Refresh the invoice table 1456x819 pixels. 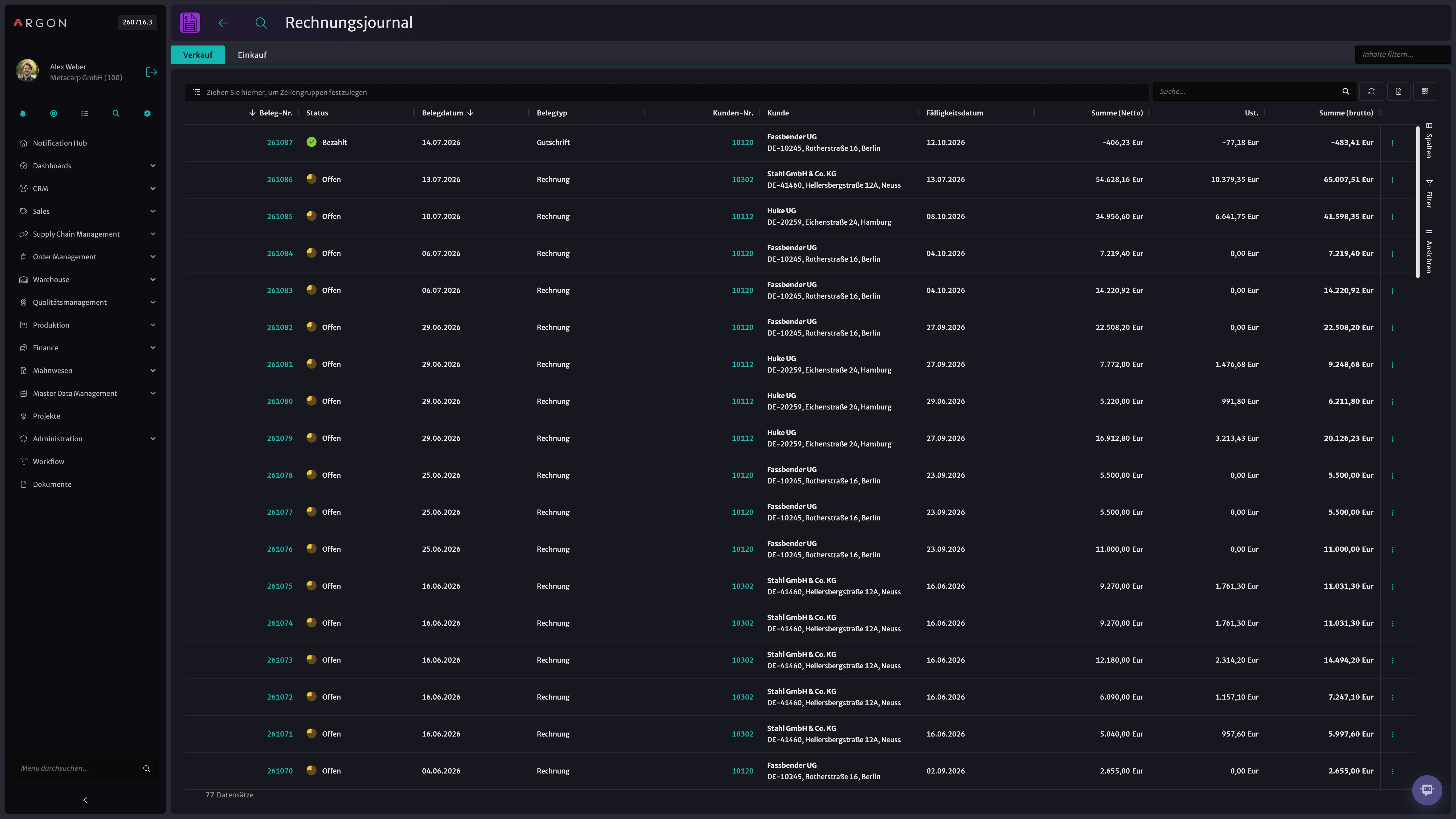pyautogui.click(x=1371, y=92)
